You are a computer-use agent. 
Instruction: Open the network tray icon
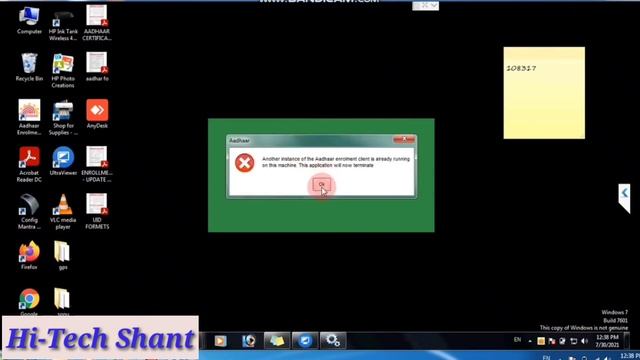573,341
